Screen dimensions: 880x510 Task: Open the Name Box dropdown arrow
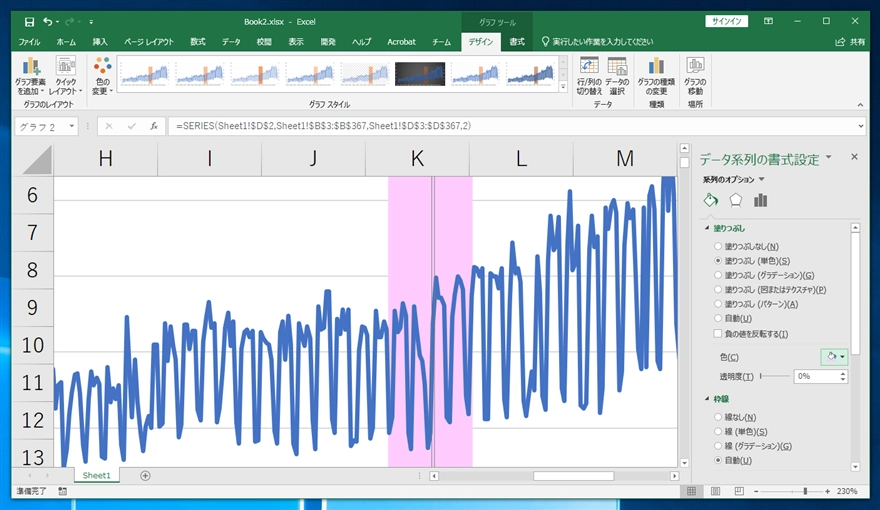72,126
